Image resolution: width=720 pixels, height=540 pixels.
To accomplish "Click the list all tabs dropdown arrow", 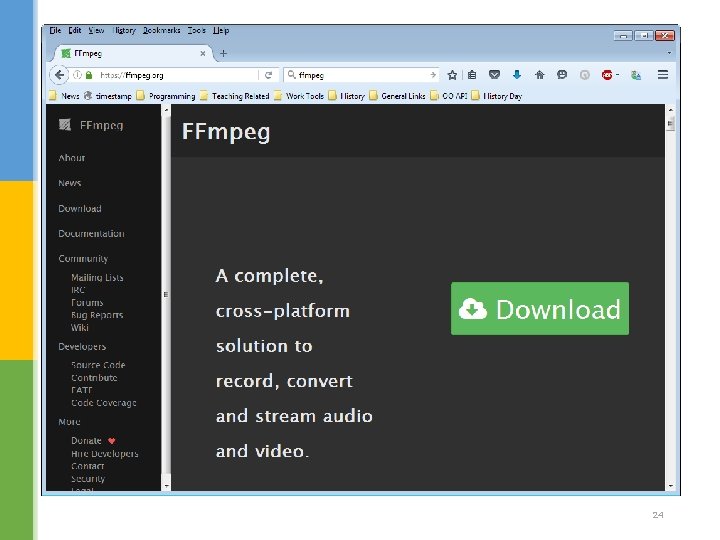I will point(669,53).
